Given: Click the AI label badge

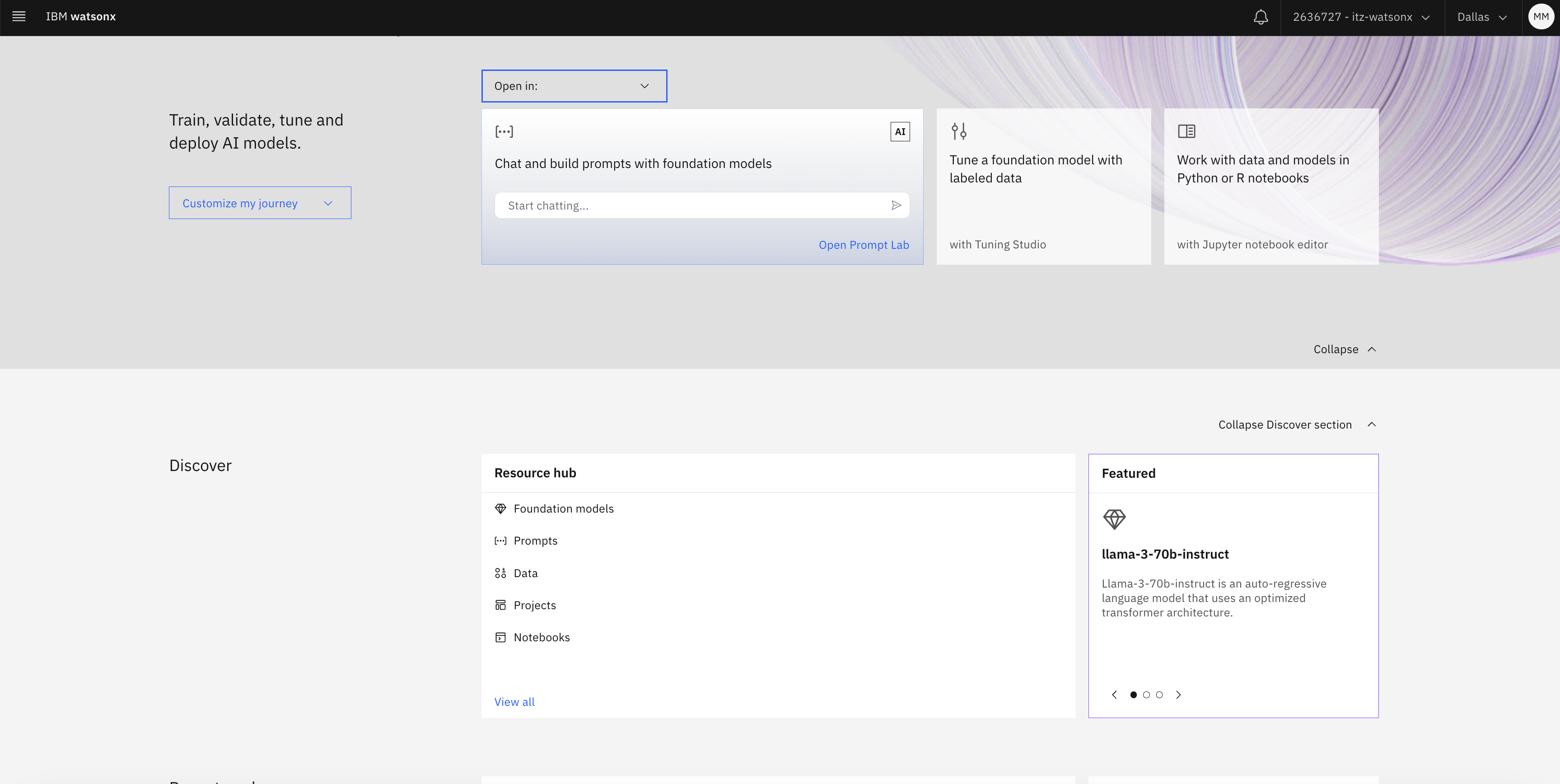Looking at the screenshot, I should pyautogui.click(x=900, y=131).
